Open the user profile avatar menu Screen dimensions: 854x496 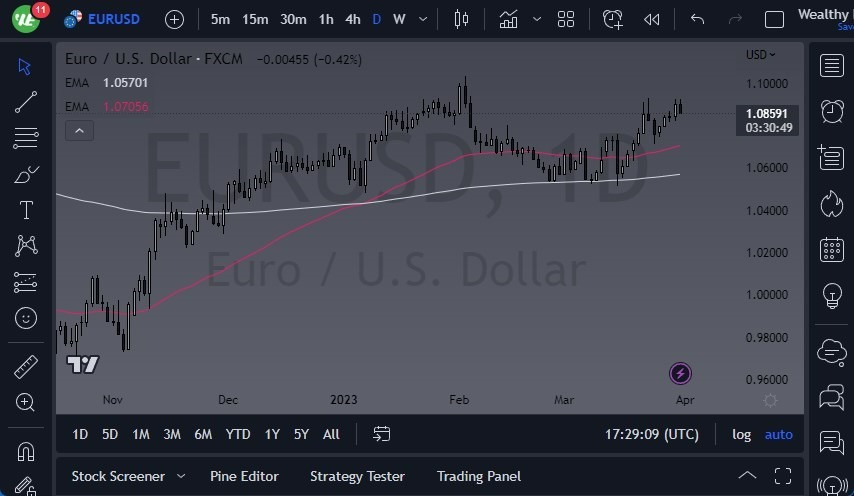[x=26, y=19]
